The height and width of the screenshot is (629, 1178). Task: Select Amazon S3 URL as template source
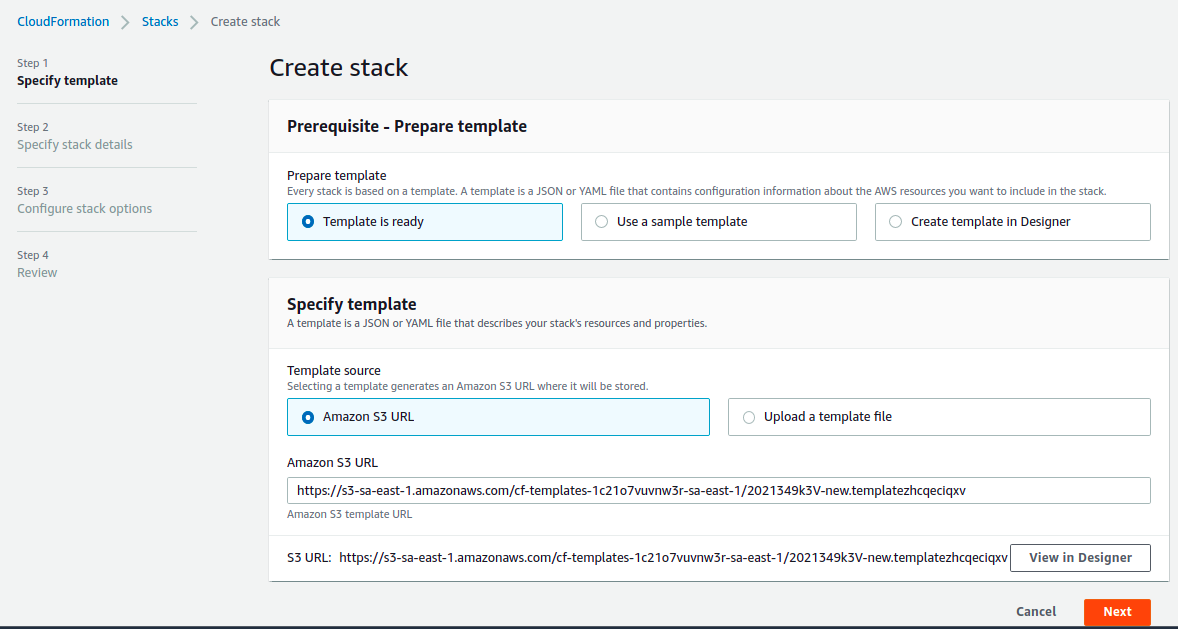(498, 416)
